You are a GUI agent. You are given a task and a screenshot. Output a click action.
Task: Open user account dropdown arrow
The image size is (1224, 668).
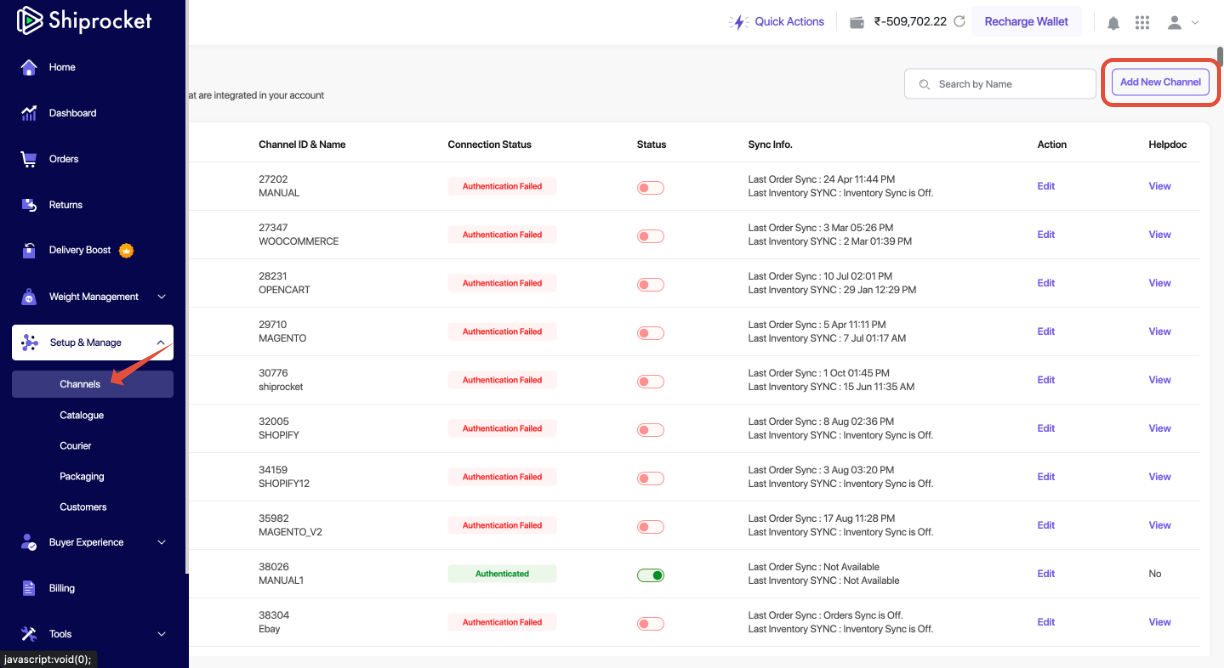pyautogui.click(x=1195, y=23)
